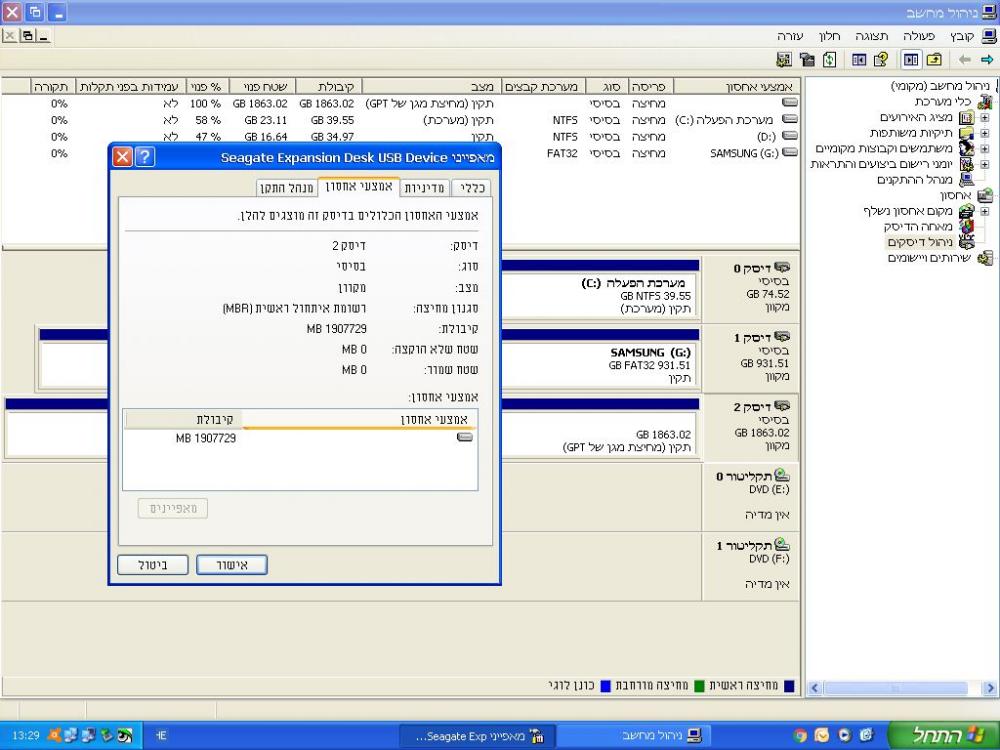Select the GPT protective partition volume icon in top row
This screenshot has width=1000, height=750.
[790, 103]
